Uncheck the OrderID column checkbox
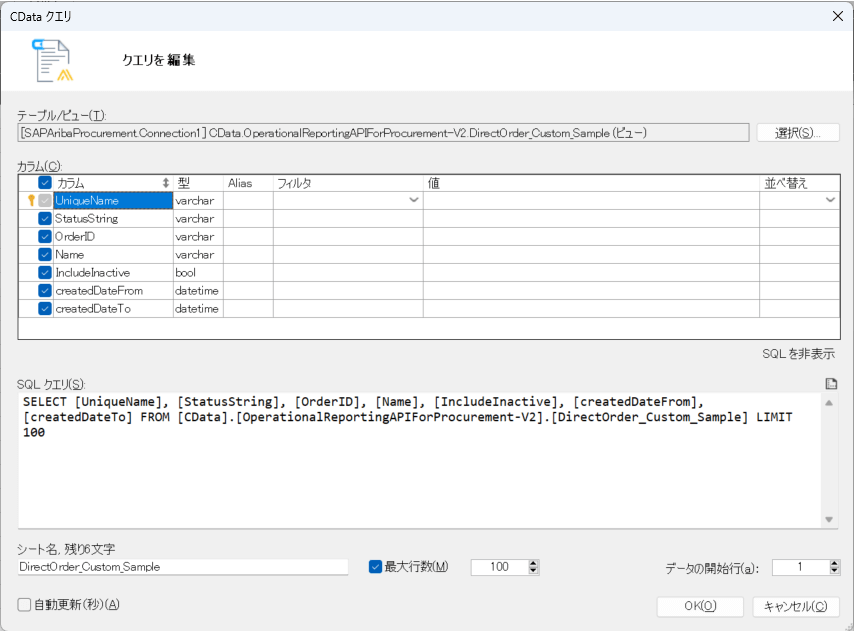 click(45, 236)
